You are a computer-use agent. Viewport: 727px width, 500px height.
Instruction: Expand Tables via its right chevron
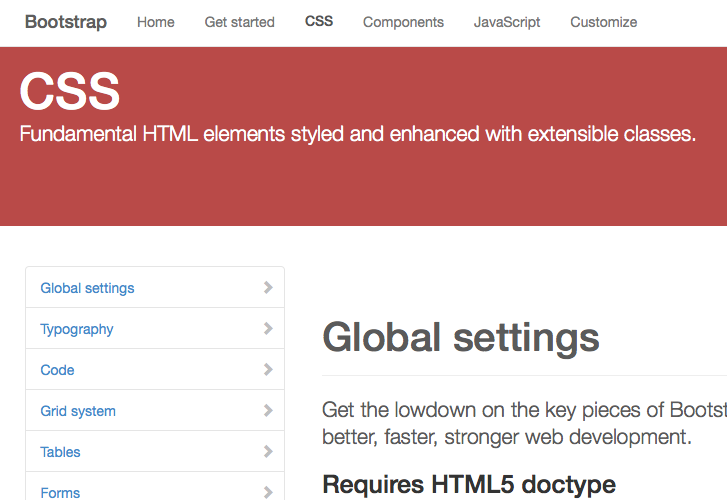pyautogui.click(x=268, y=452)
